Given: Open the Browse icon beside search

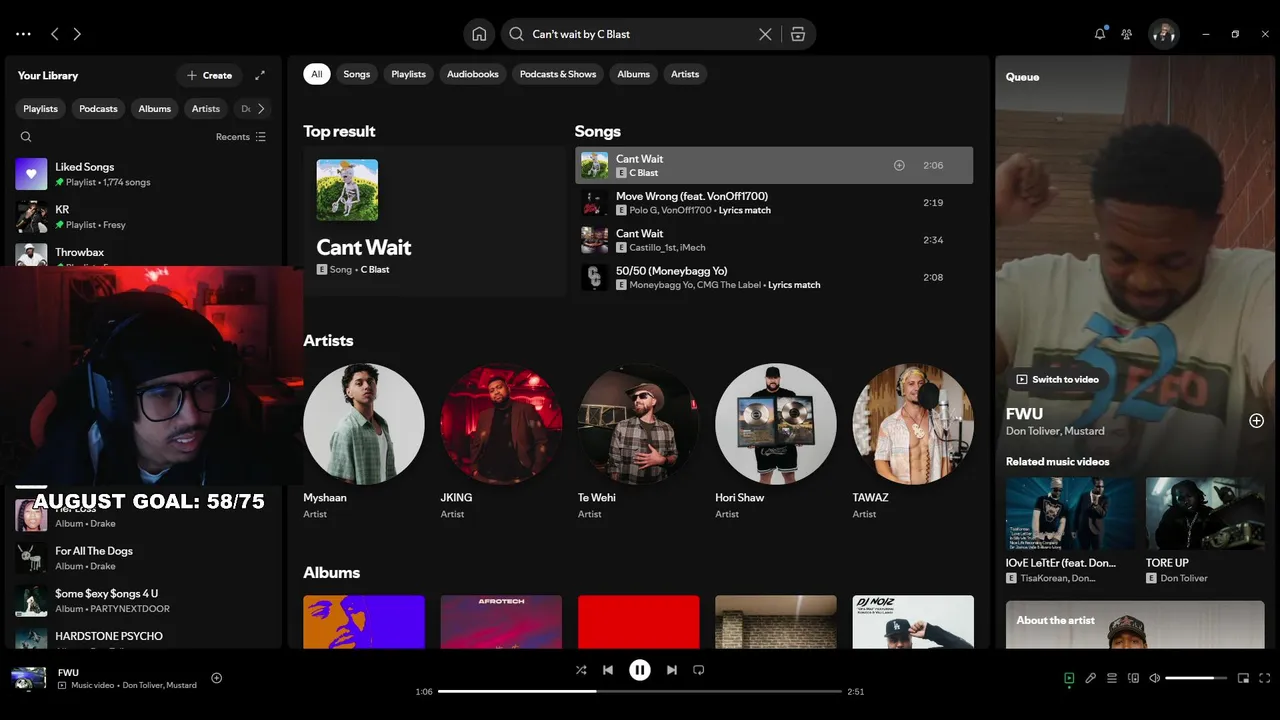Looking at the screenshot, I should tap(797, 34).
